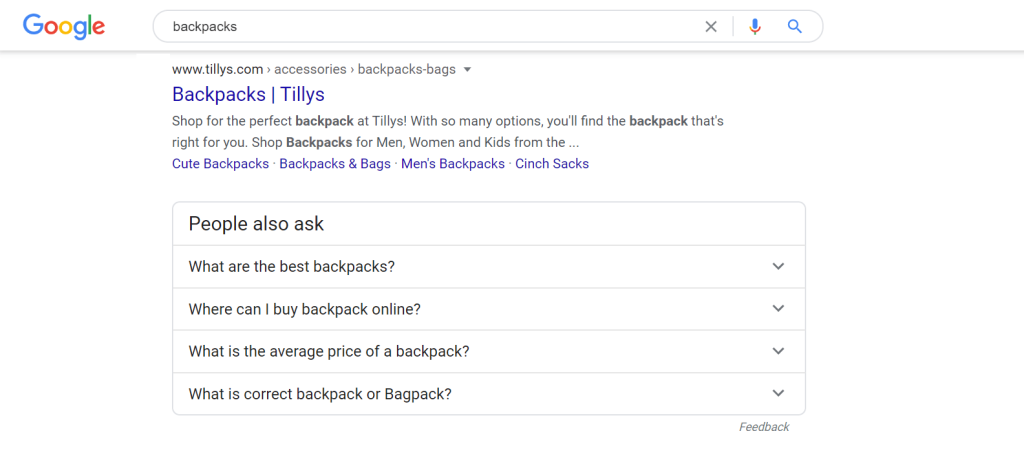Go to the 'Backpacks & Bags' sitelink
The height and width of the screenshot is (453, 1024).
click(x=335, y=163)
